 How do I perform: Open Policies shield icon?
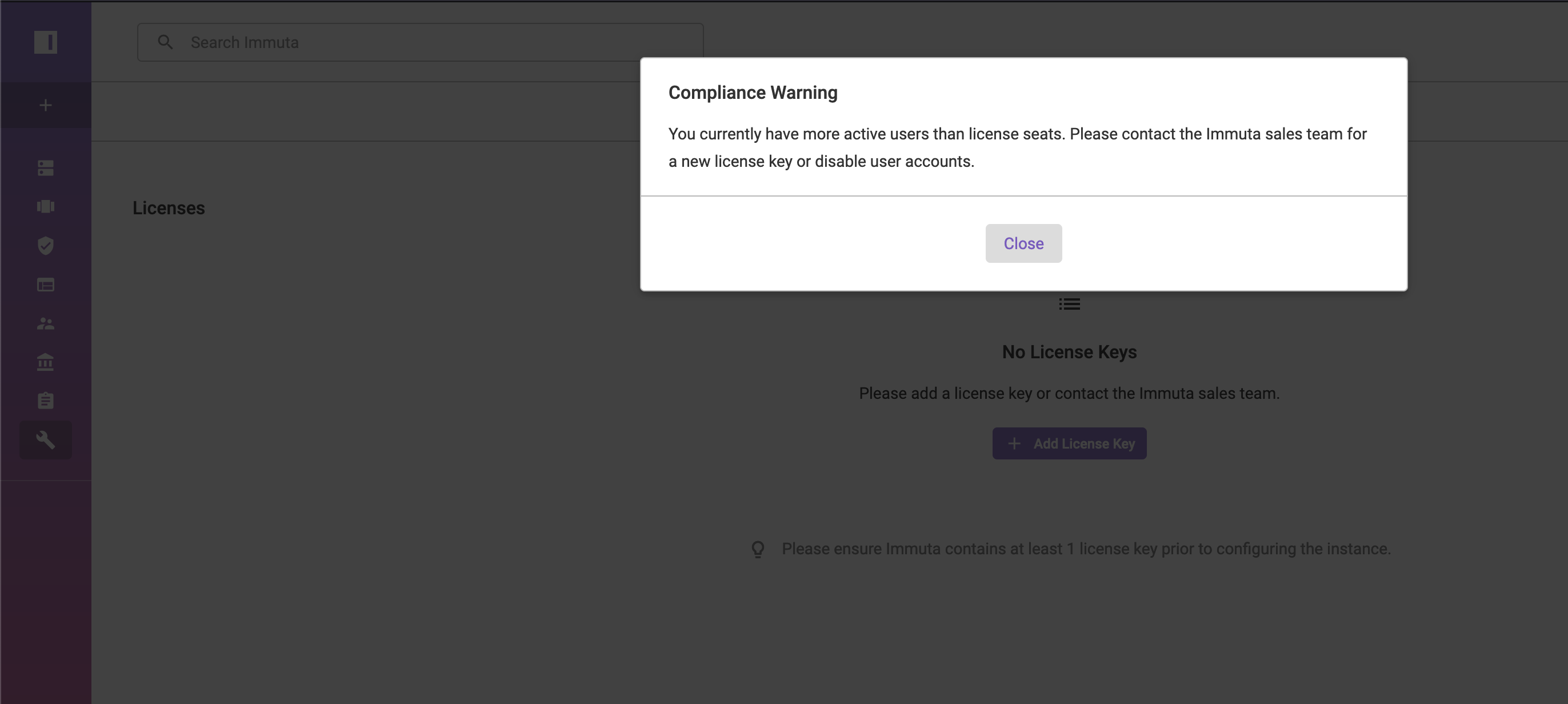46,246
